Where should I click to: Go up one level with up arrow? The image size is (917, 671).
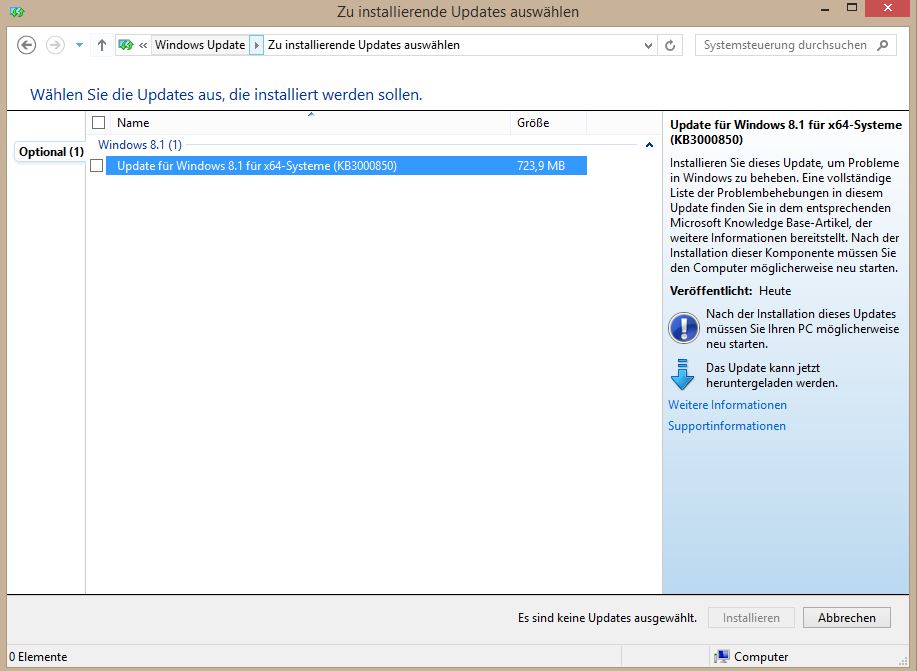(102, 45)
